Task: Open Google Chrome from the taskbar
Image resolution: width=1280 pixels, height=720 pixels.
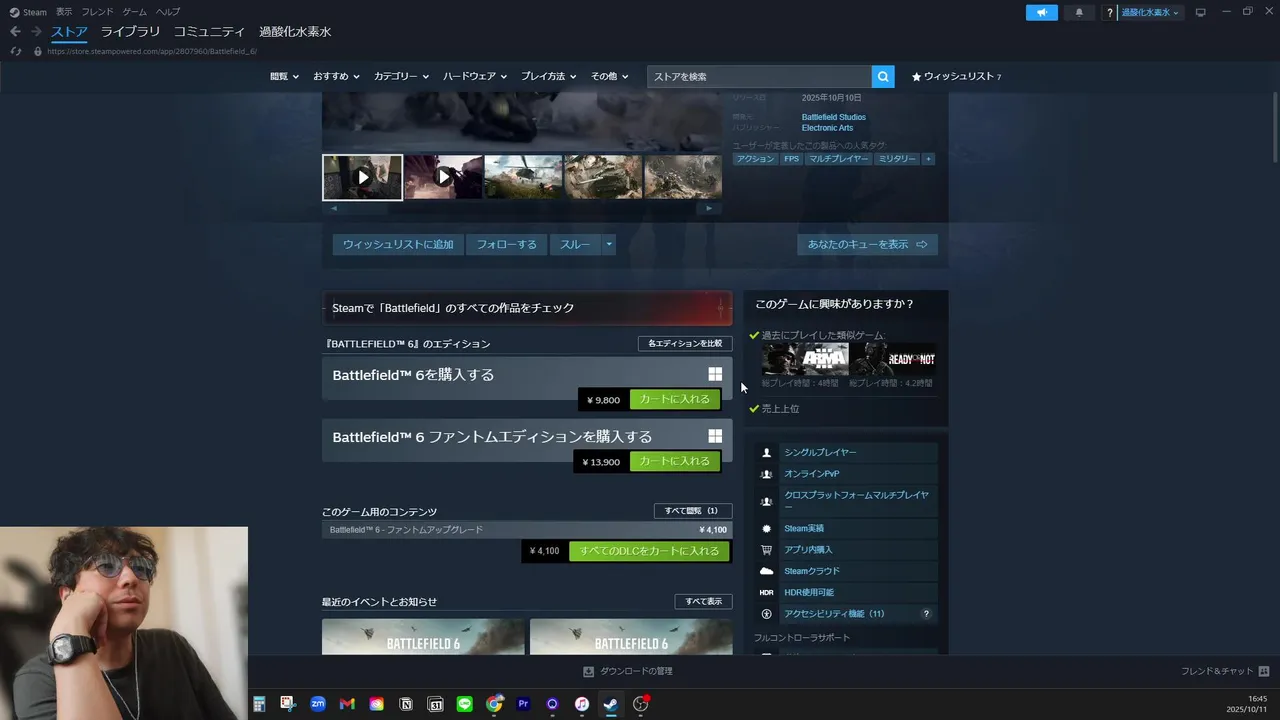Action: [x=494, y=704]
